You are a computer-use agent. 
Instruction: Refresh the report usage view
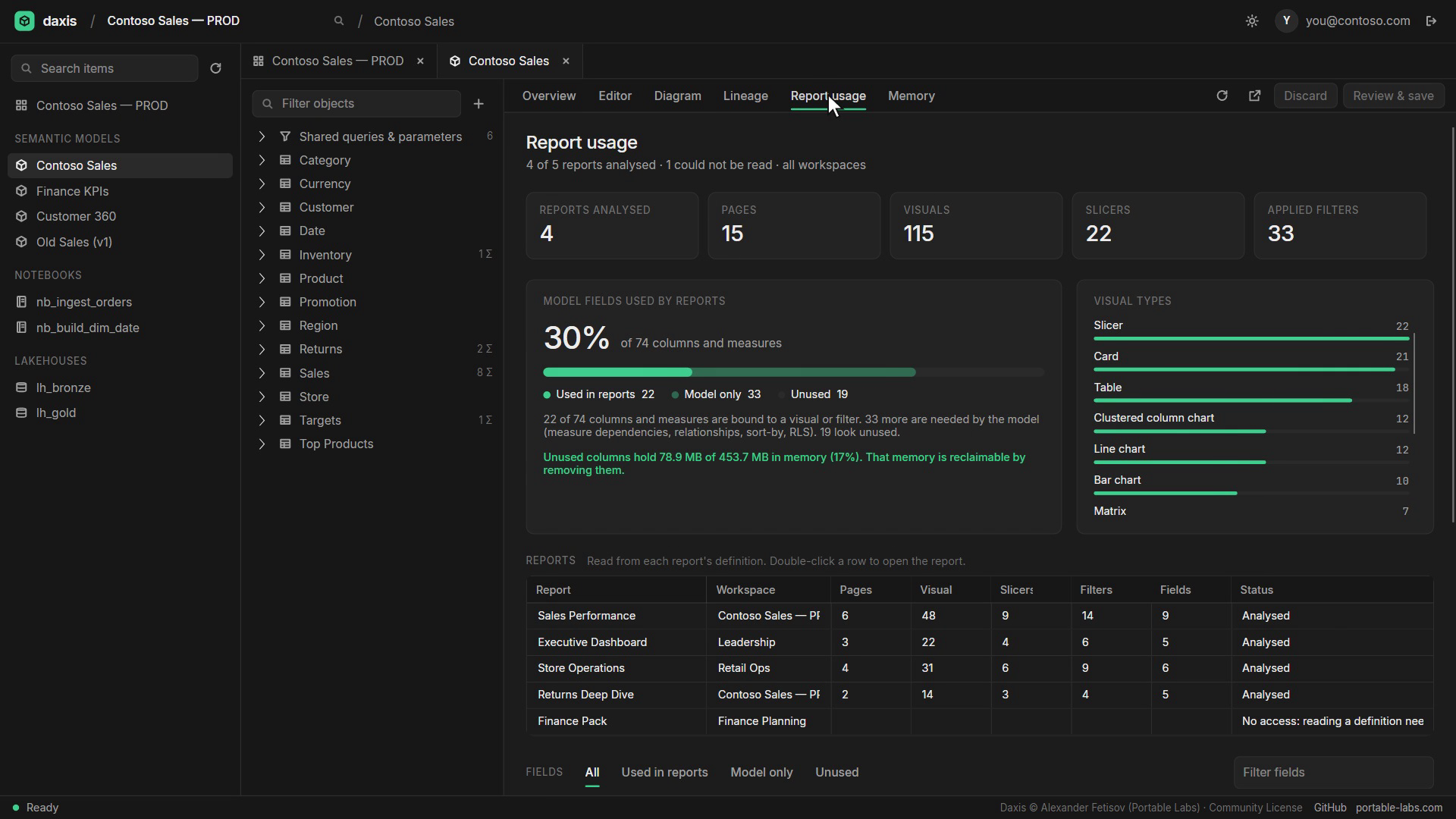[x=1222, y=96]
